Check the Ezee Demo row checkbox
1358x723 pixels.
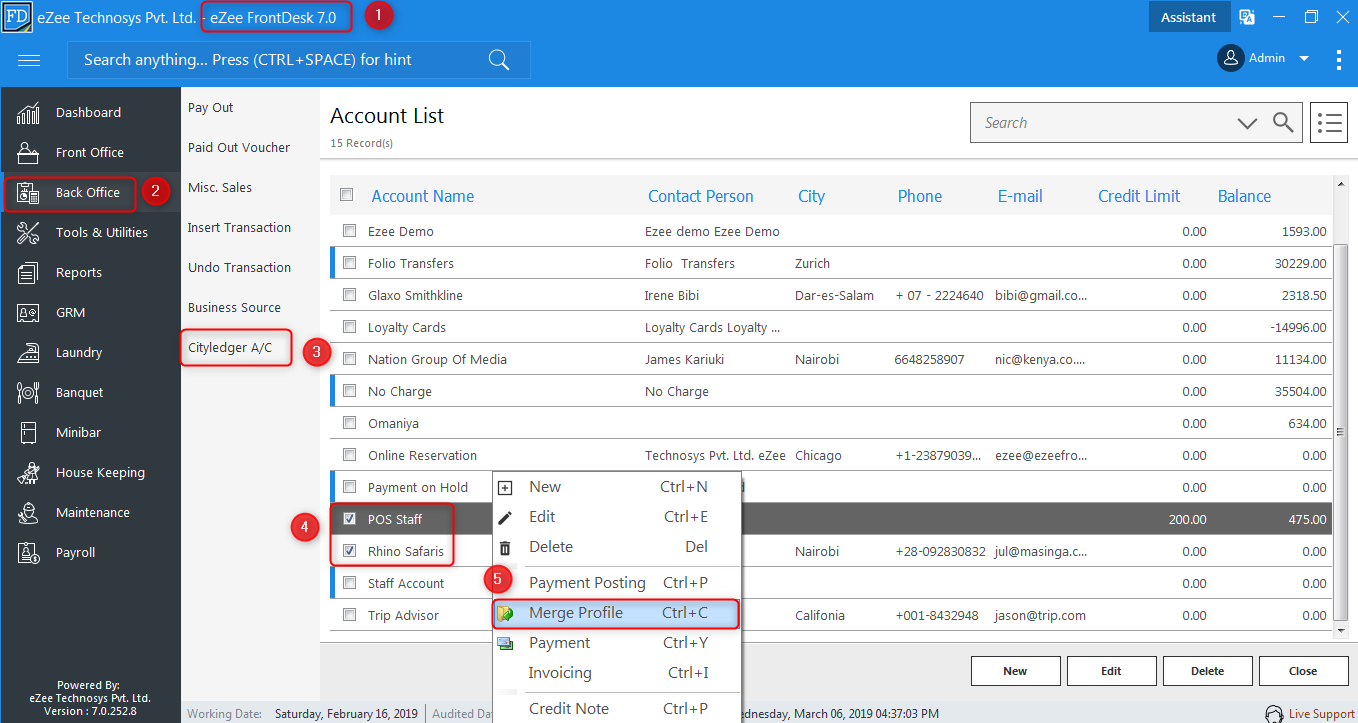(x=349, y=231)
